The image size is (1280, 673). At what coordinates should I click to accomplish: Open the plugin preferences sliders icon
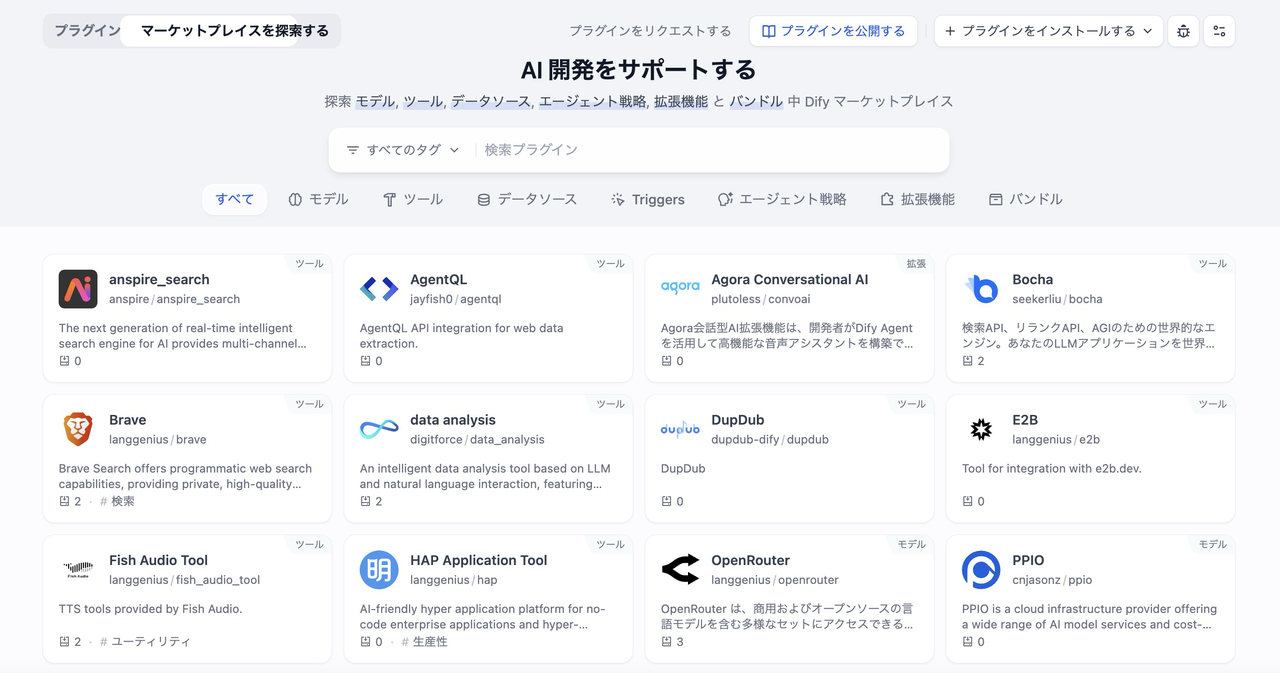pyautogui.click(x=1219, y=31)
